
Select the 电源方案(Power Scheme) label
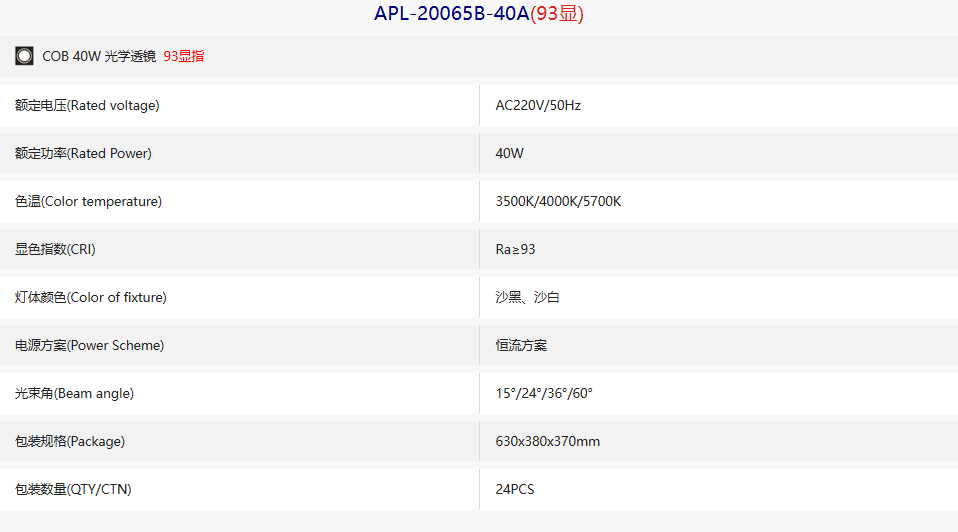[x=89, y=346]
